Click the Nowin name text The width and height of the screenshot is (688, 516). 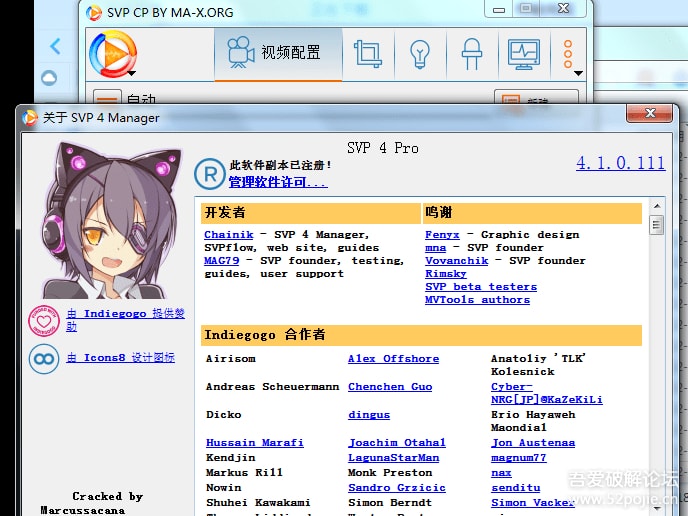[224, 488]
